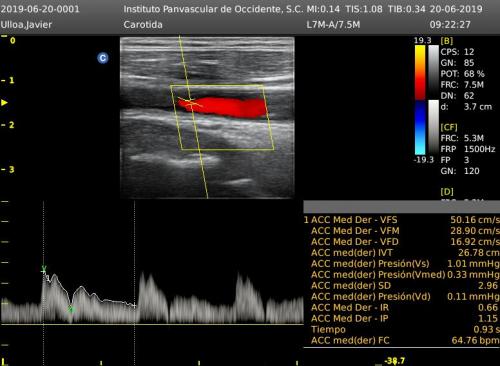Click the yellow focus depth arrow marker
This screenshot has width=500, height=366.
(x=4, y=102)
